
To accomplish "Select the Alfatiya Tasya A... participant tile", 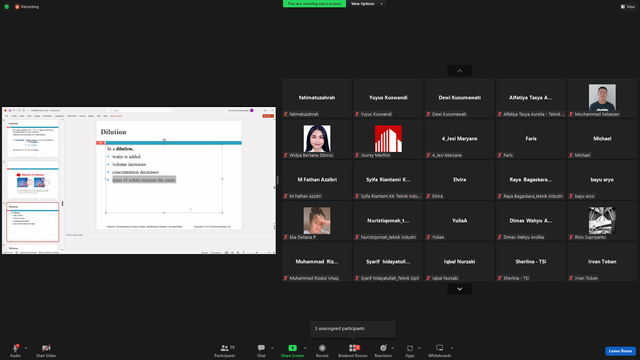I will [531, 98].
